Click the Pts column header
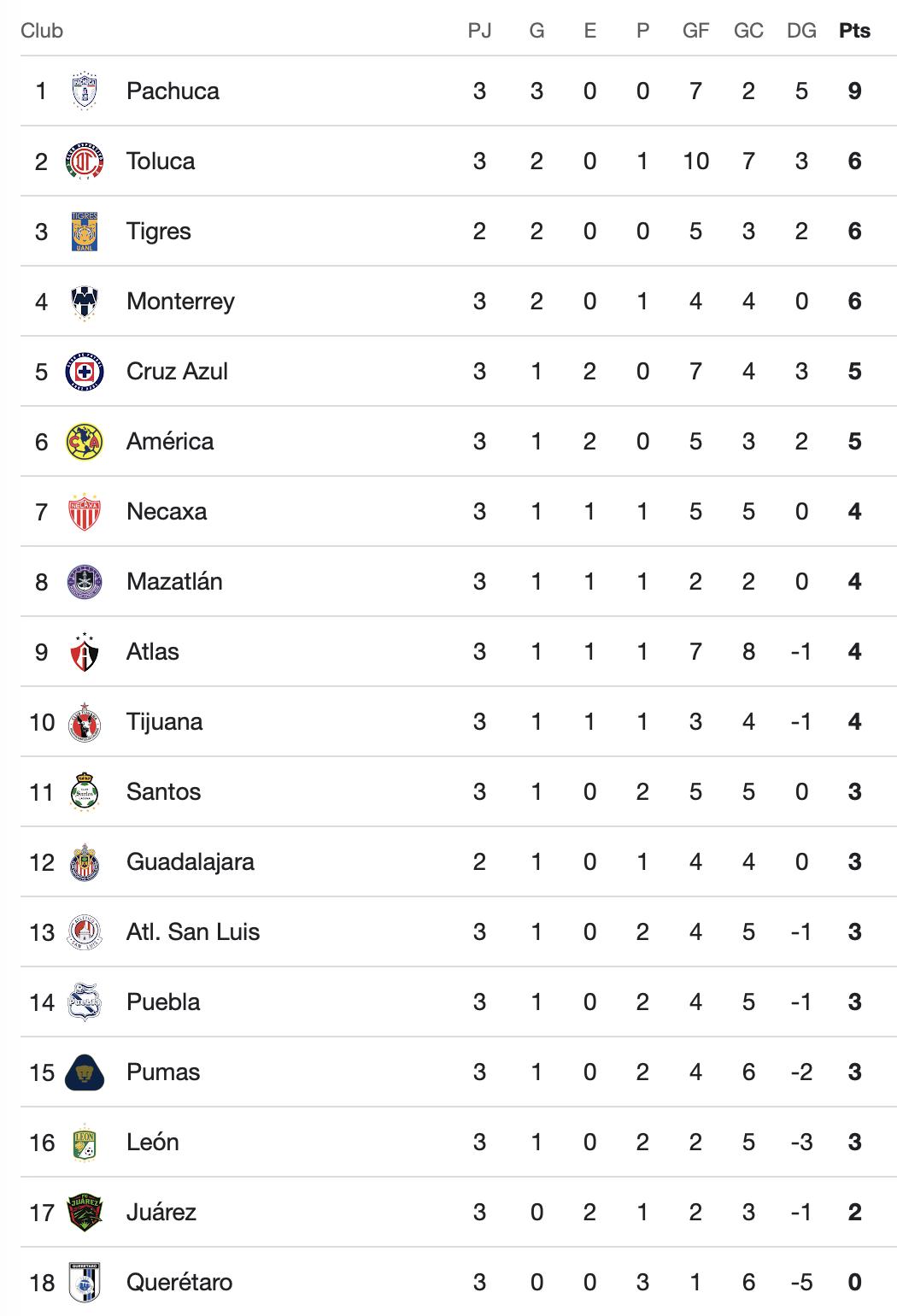The height and width of the screenshot is (1316, 897). point(854,31)
